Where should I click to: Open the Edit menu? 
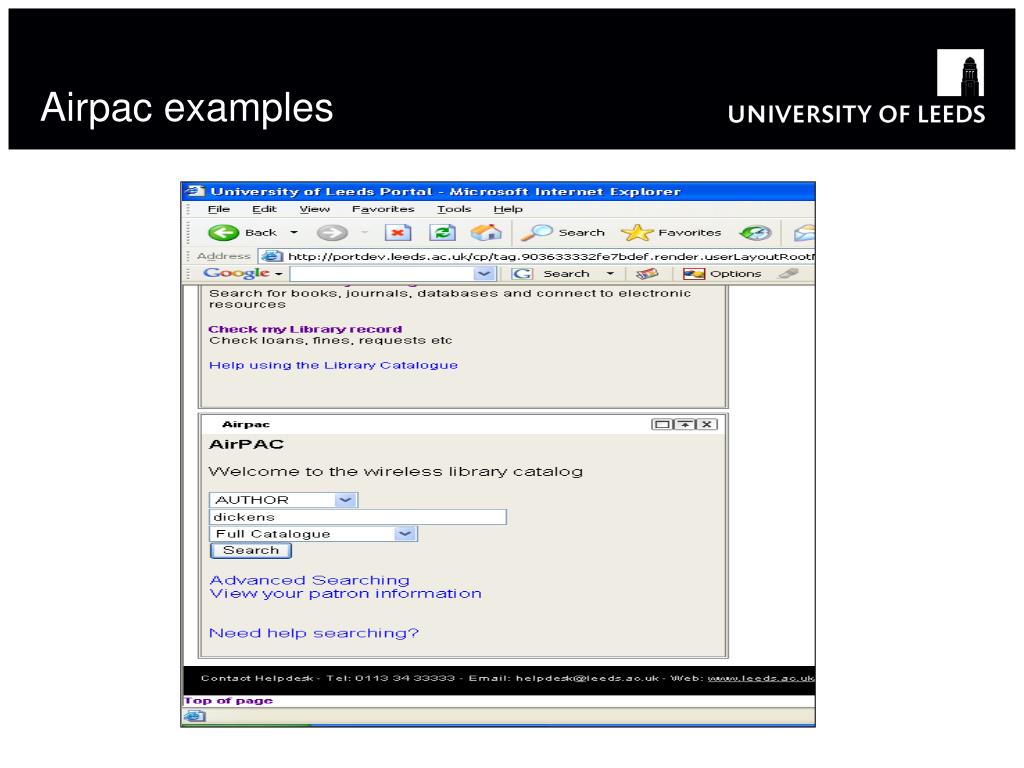[x=264, y=209]
